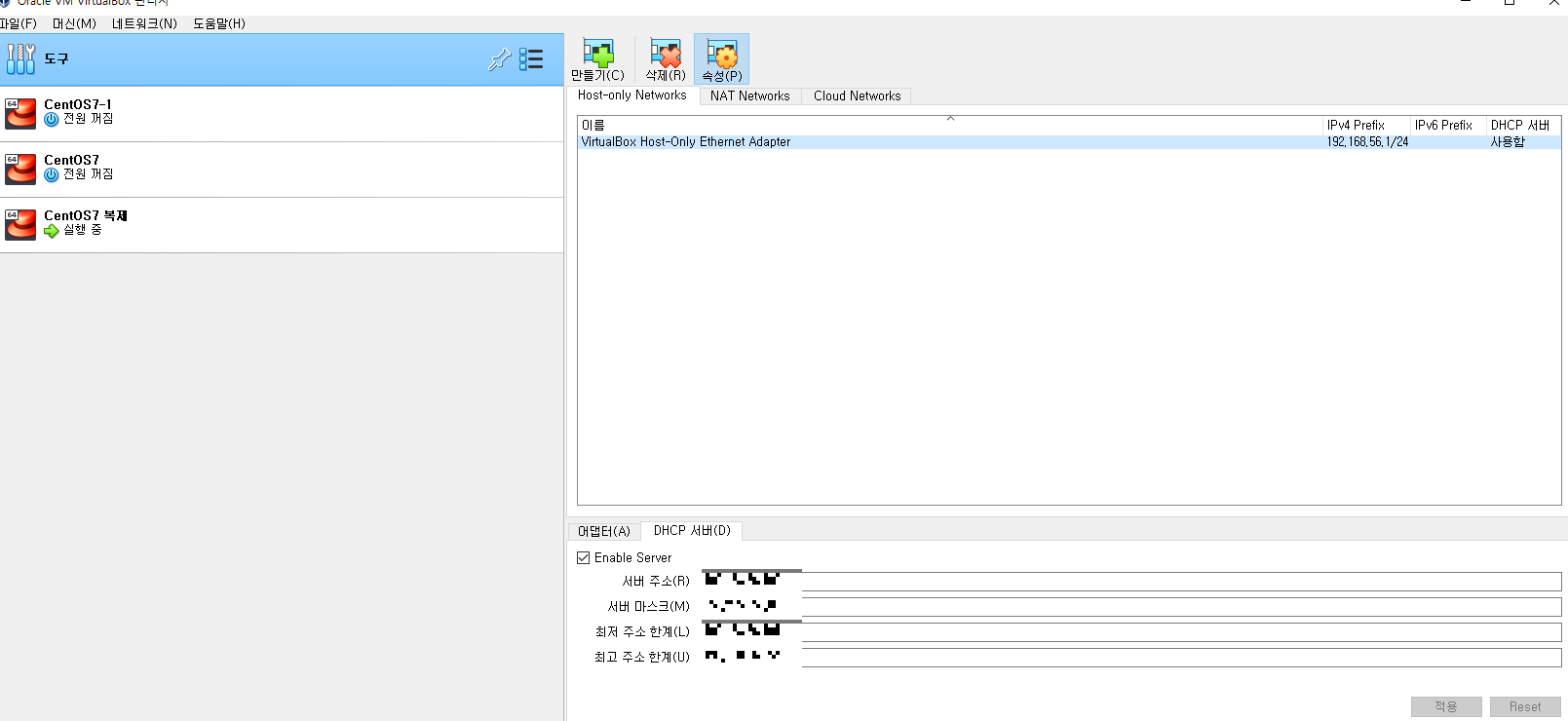1568x721 pixels.
Task: Open the Tools list menu icon
Action: click(x=531, y=59)
